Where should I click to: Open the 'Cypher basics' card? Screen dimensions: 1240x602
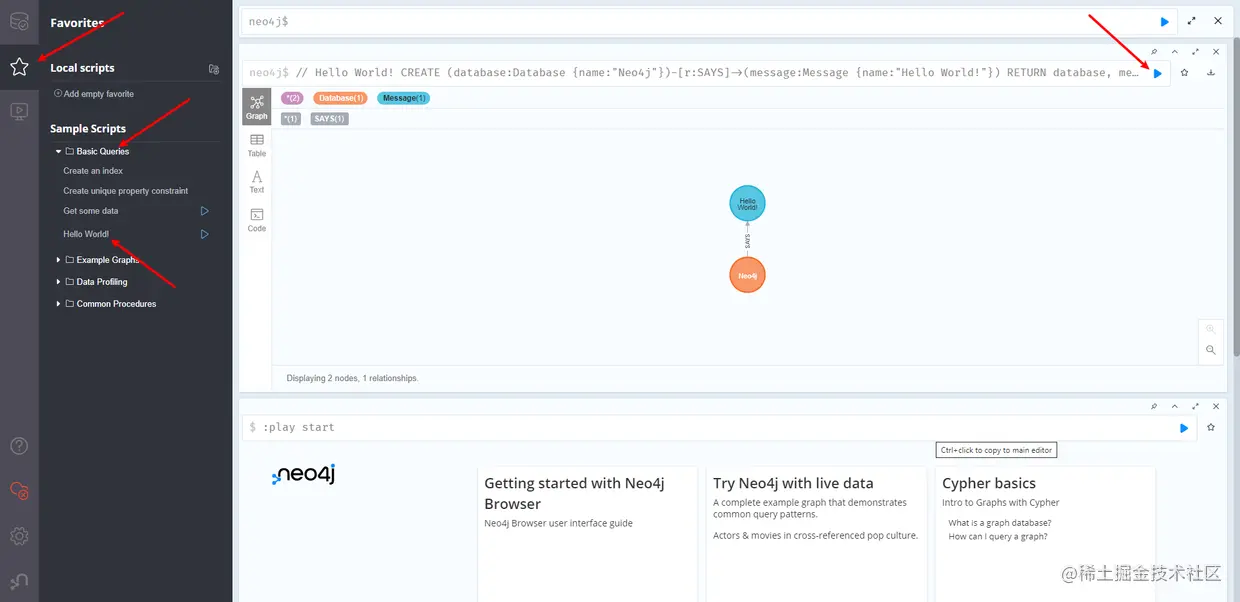(1044, 534)
